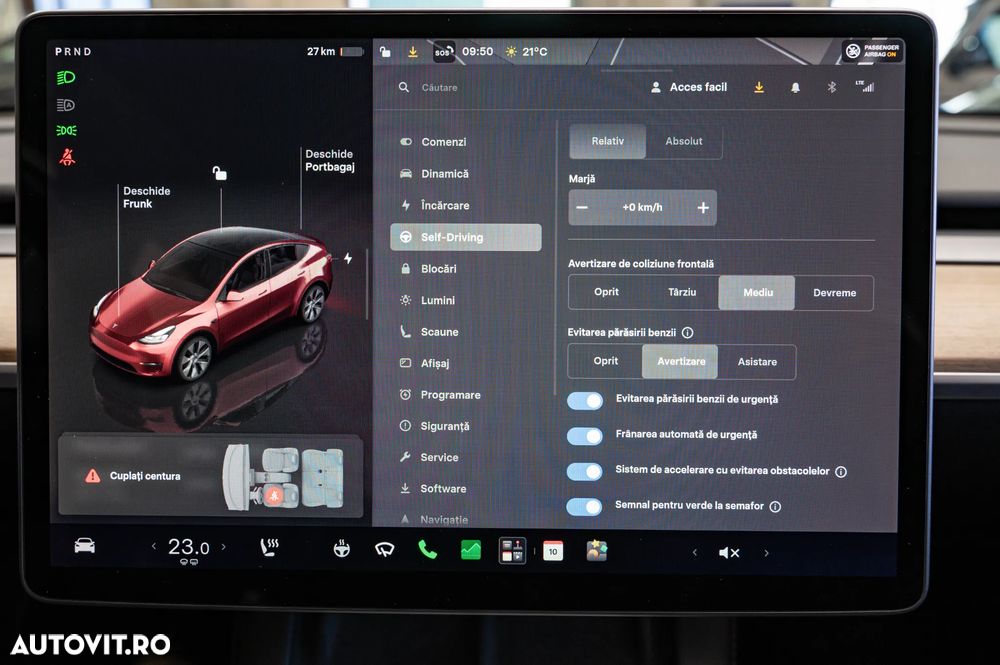1000x665 pixels.
Task: Open the Afișaj menu
Action: [466, 363]
